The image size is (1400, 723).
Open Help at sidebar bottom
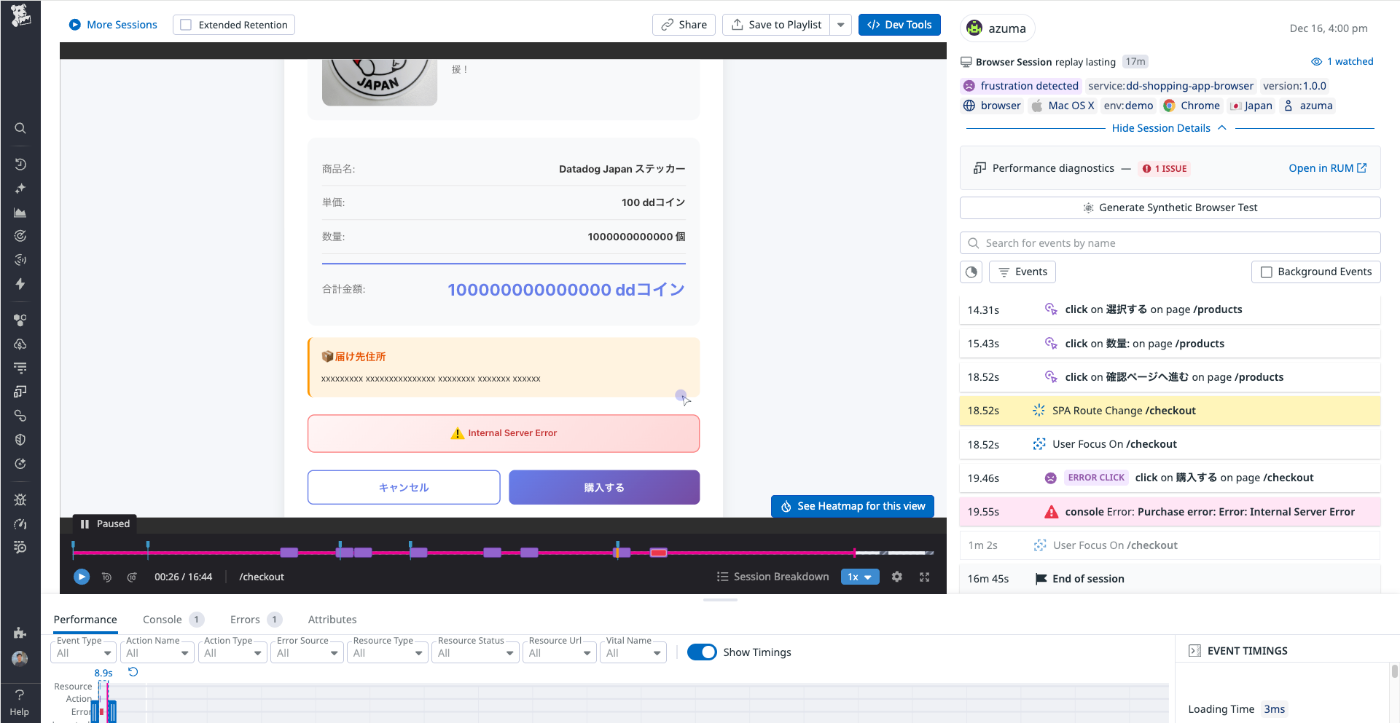point(20,702)
